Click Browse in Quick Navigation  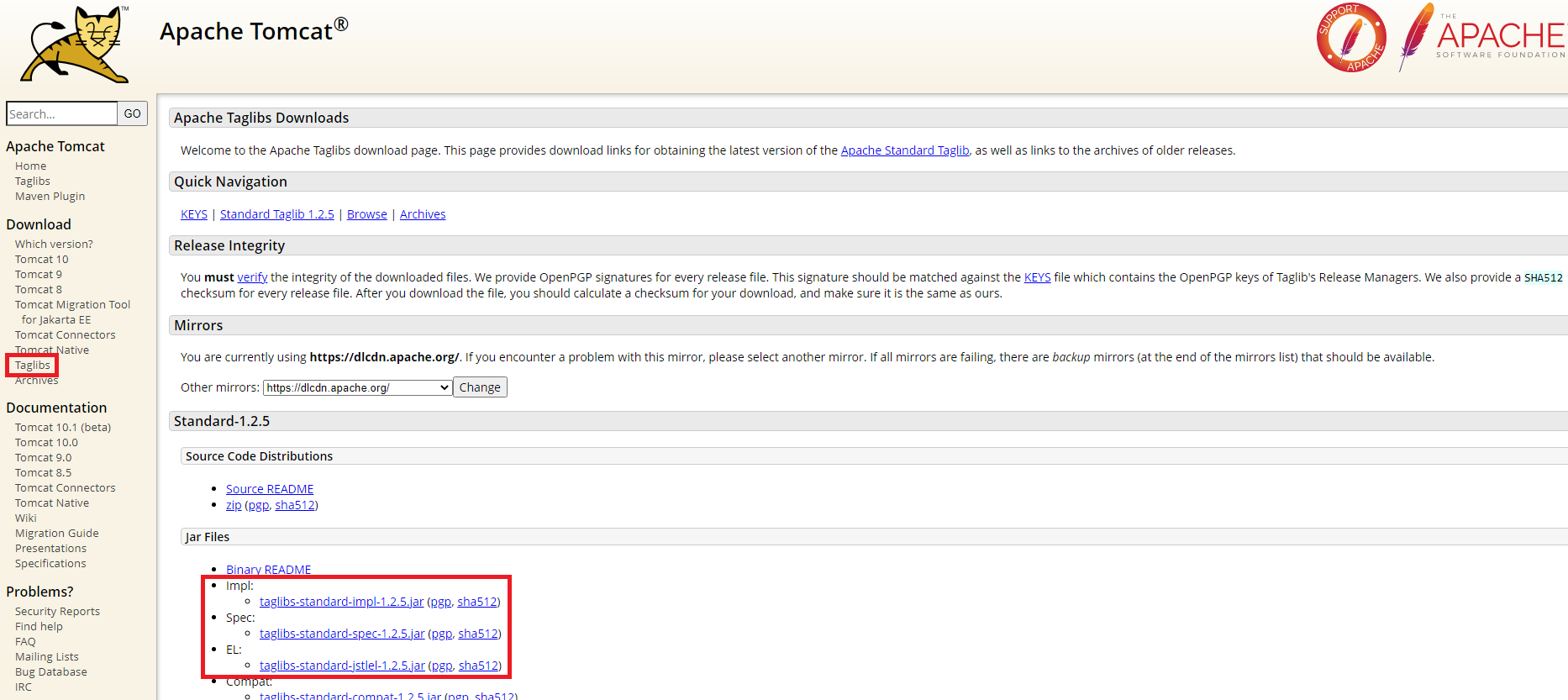tap(367, 214)
